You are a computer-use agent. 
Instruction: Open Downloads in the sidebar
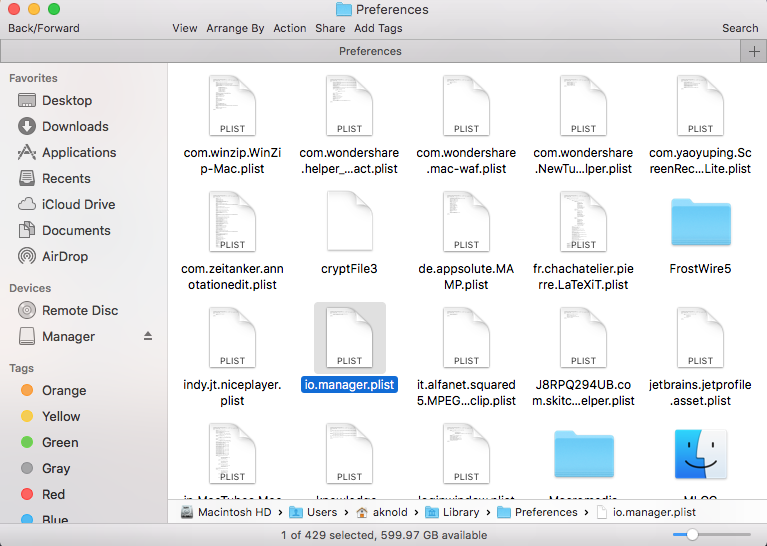pyautogui.click(x=75, y=126)
